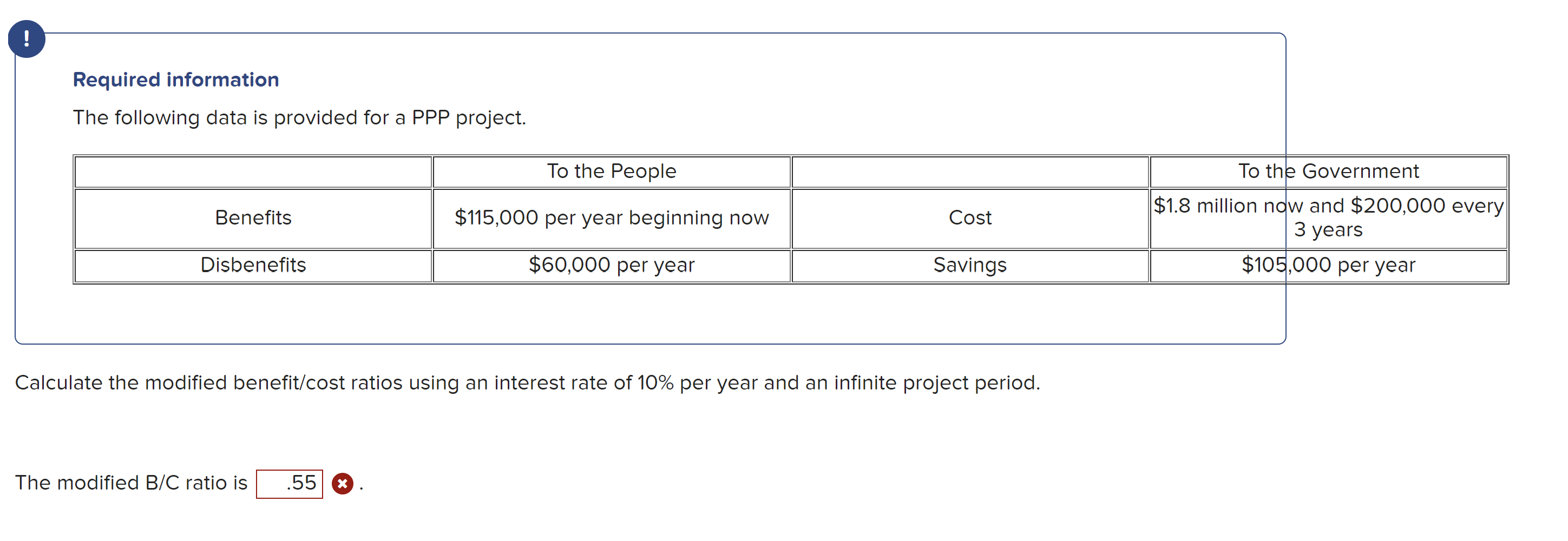Viewport: 1568px width, 541px height.
Task: Select the $1.8 million now and $200,000 cell
Action: tap(1329, 217)
